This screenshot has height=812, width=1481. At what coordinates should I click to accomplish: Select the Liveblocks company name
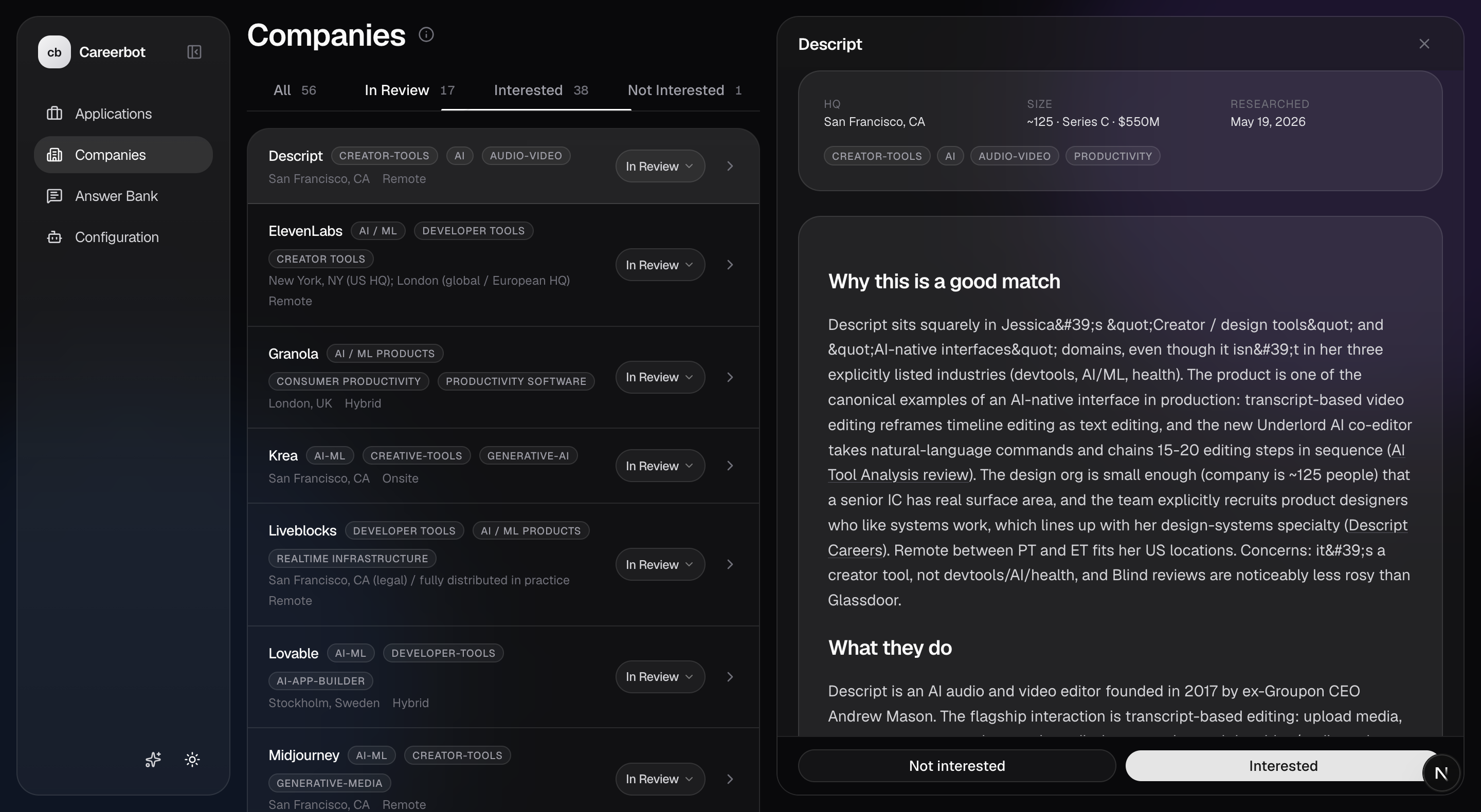[x=302, y=530]
